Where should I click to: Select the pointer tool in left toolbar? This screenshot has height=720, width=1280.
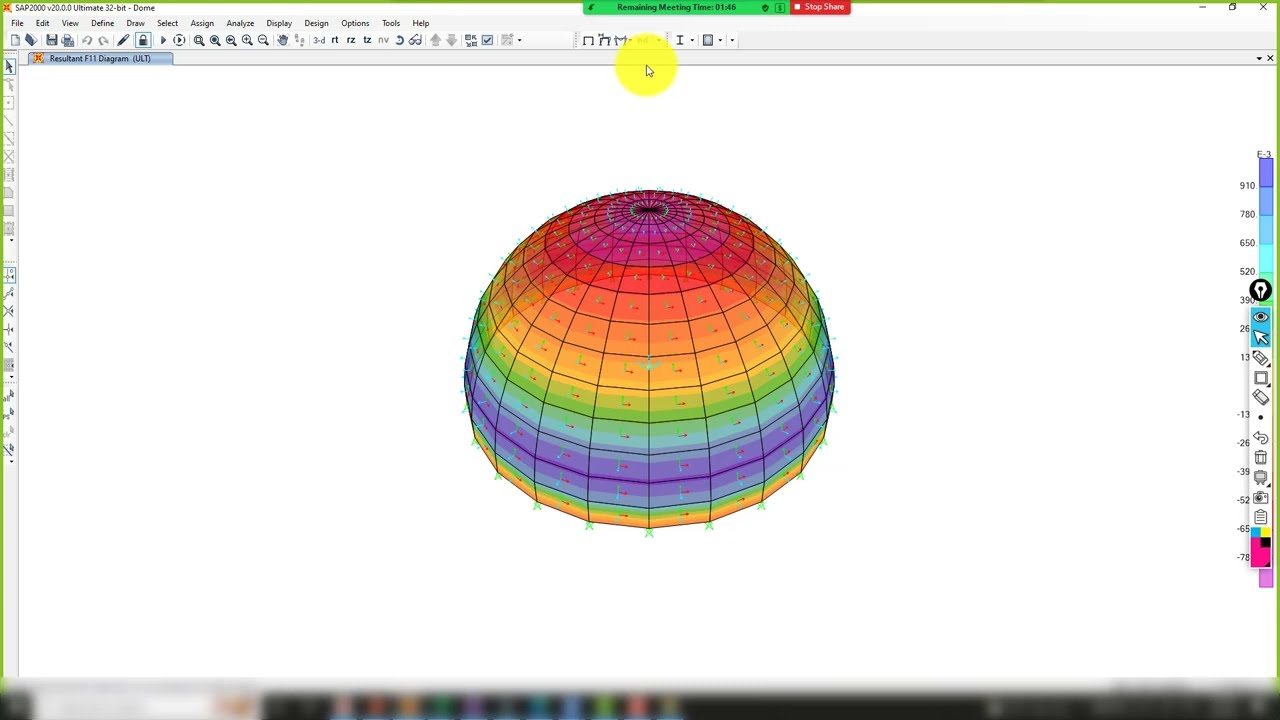click(x=9, y=66)
